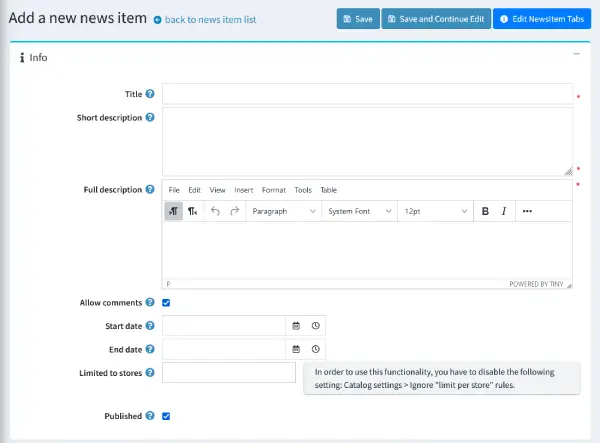Toggle the Allow comments checkbox
The width and height of the screenshot is (600, 443).
click(166, 303)
